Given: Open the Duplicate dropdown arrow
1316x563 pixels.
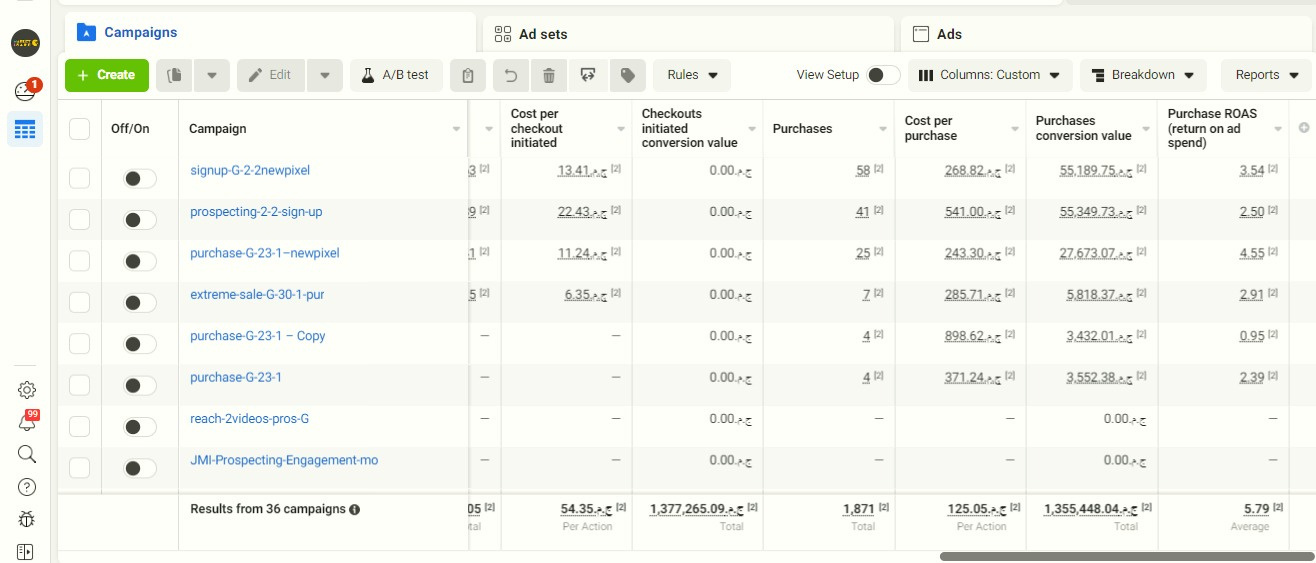Looking at the screenshot, I should (212, 75).
